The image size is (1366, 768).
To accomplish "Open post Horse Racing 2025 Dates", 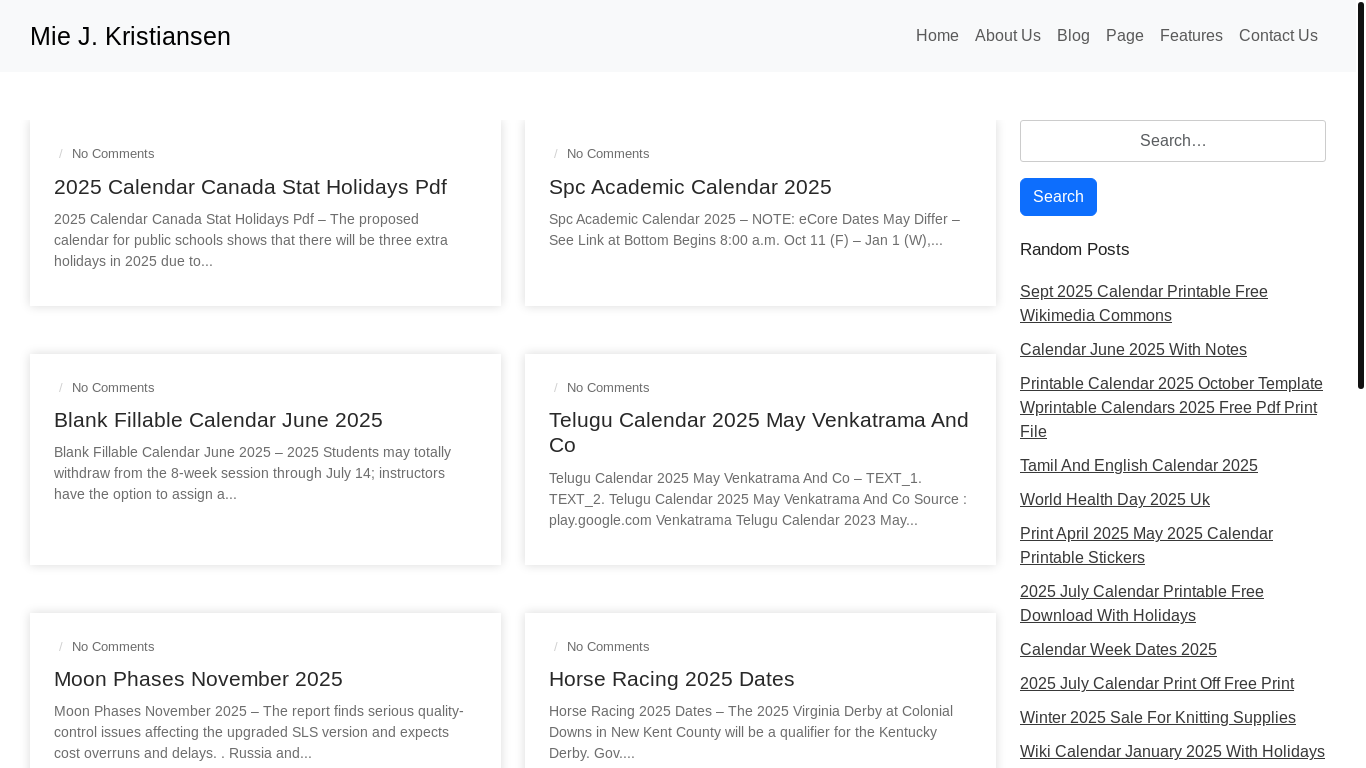I will coord(671,679).
